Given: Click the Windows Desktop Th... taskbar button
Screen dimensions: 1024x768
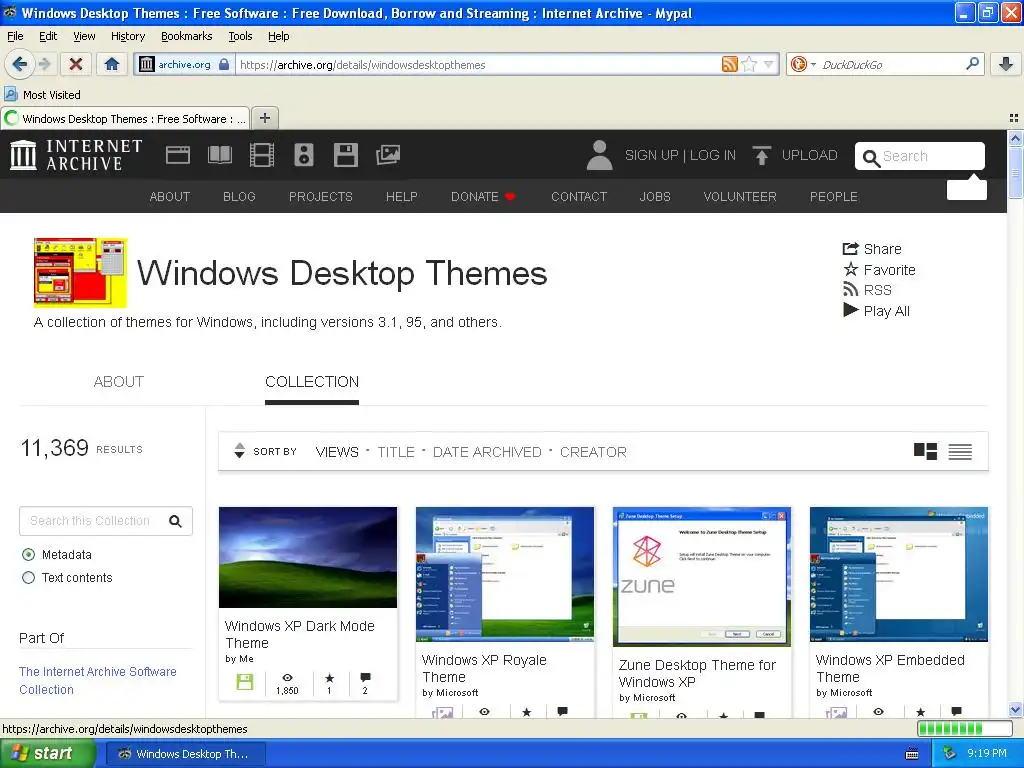Looking at the screenshot, I should pyautogui.click(x=185, y=754).
